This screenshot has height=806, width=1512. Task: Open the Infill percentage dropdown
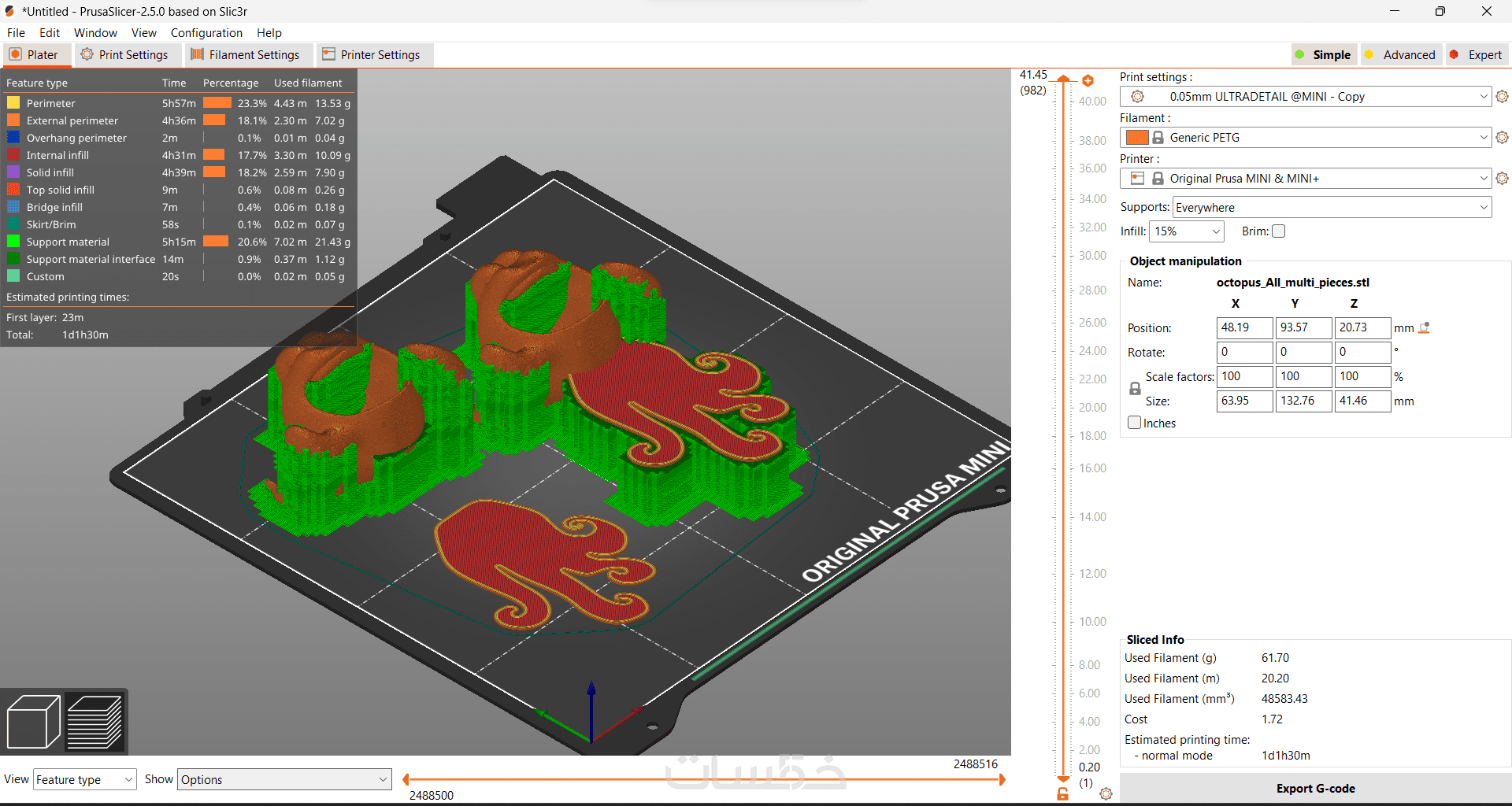pyautogui.click(x=1187, y=231)
